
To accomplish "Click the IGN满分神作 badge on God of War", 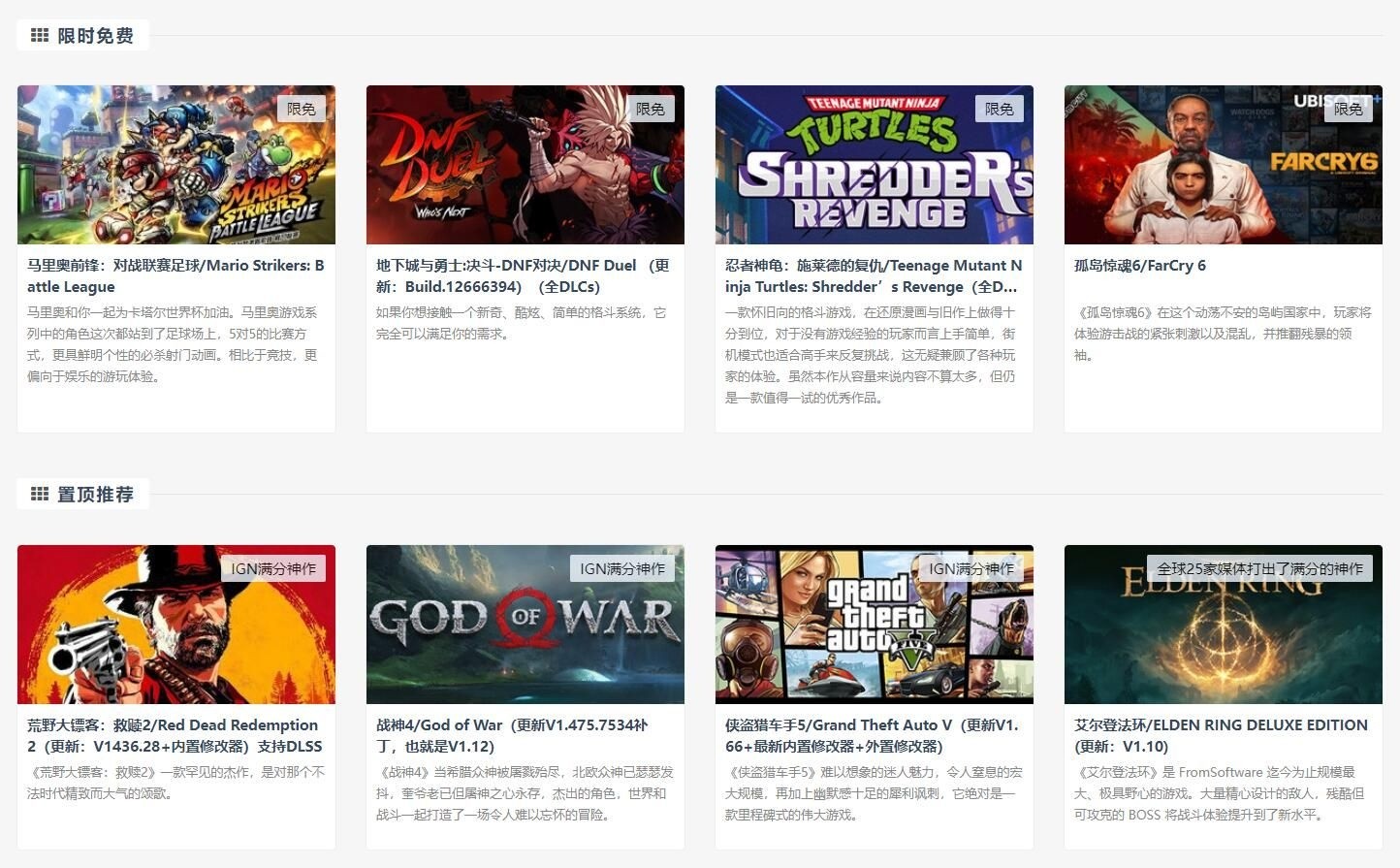I will [622, 569].
